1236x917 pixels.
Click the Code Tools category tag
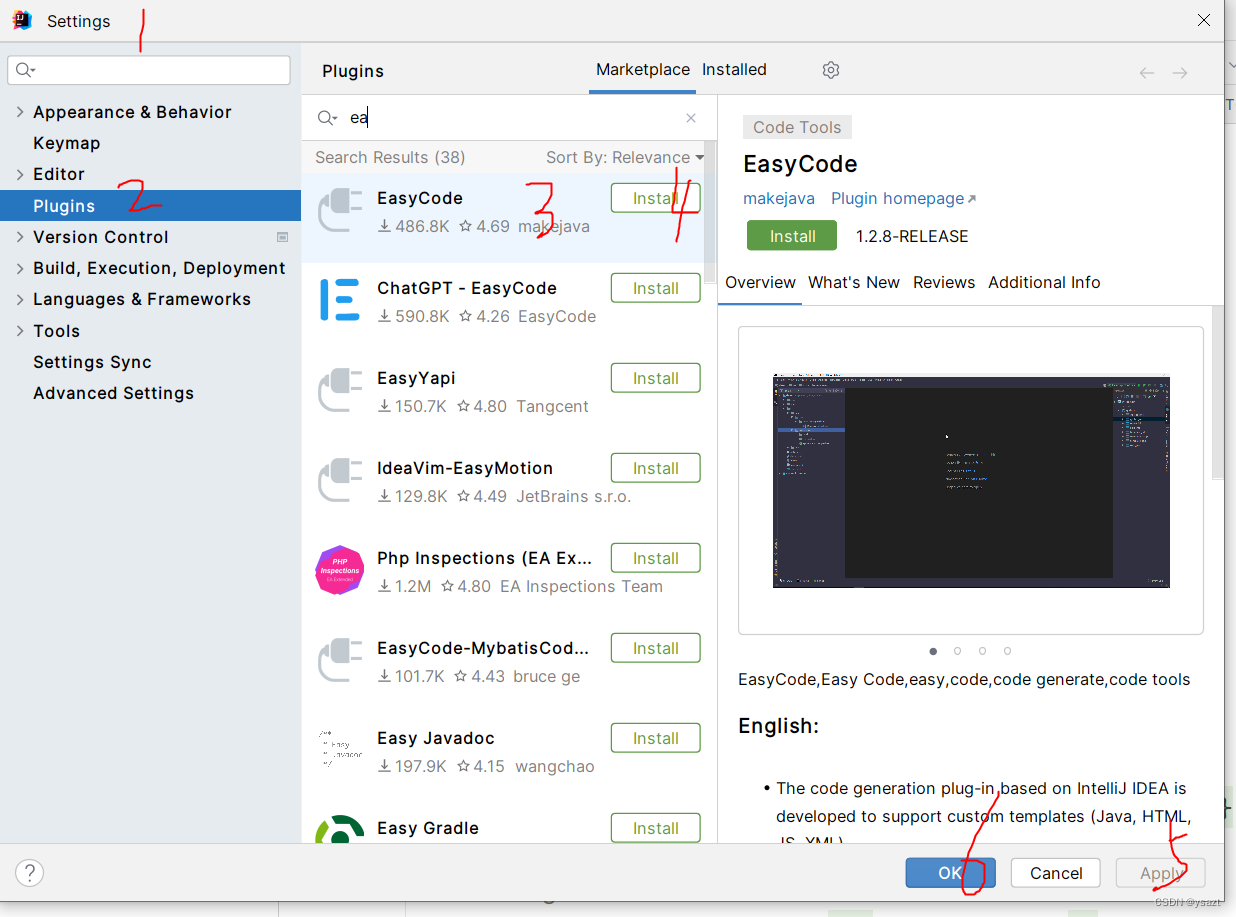point(797,127)
